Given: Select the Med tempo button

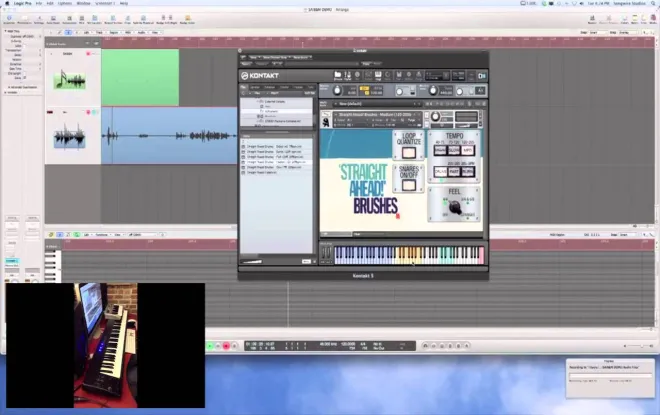Looking at the screenshot, I should (x=468, y=150).
